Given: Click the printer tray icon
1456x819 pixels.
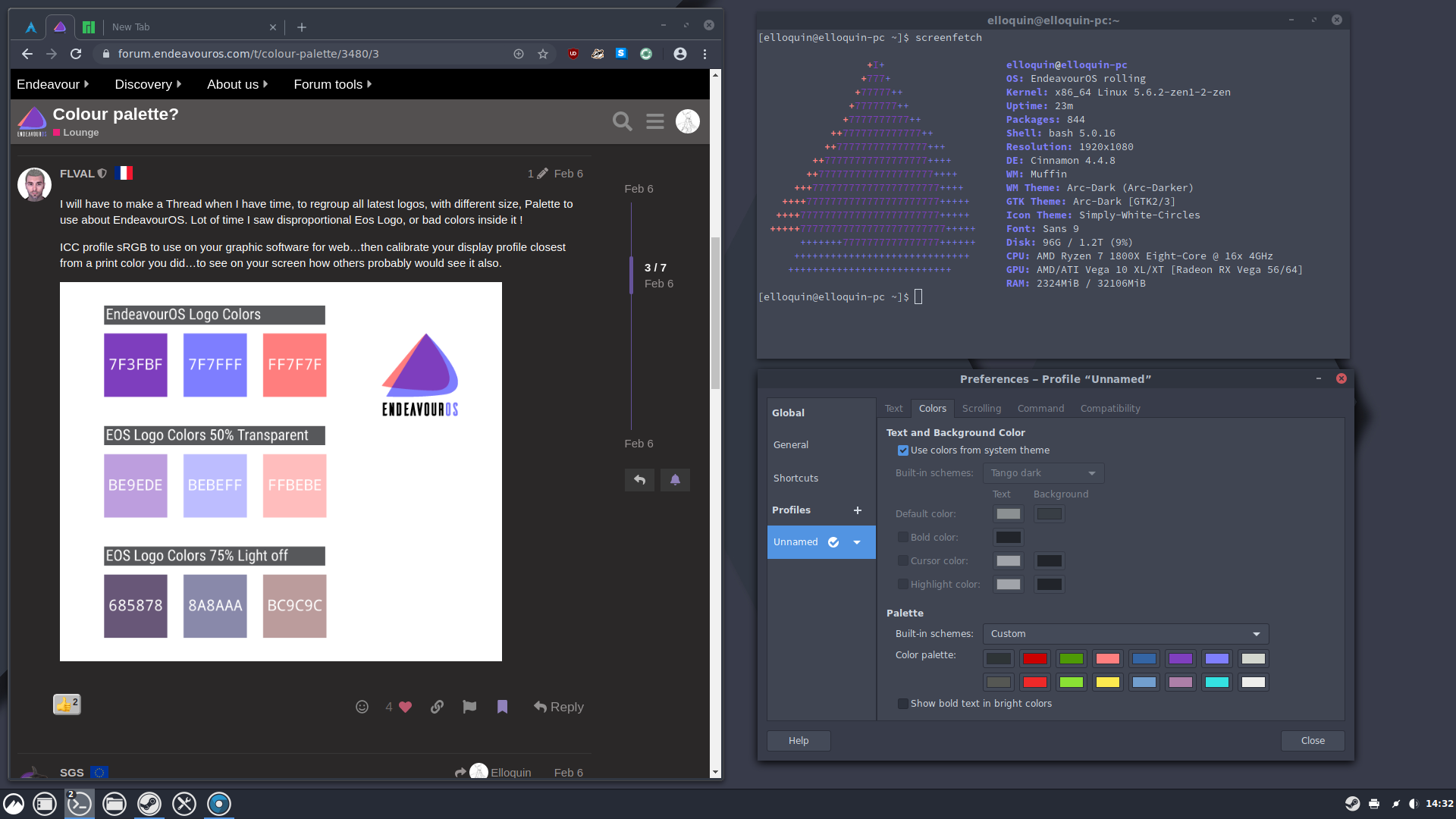Looking at the screenshot, I should [x=1374, y=804].
